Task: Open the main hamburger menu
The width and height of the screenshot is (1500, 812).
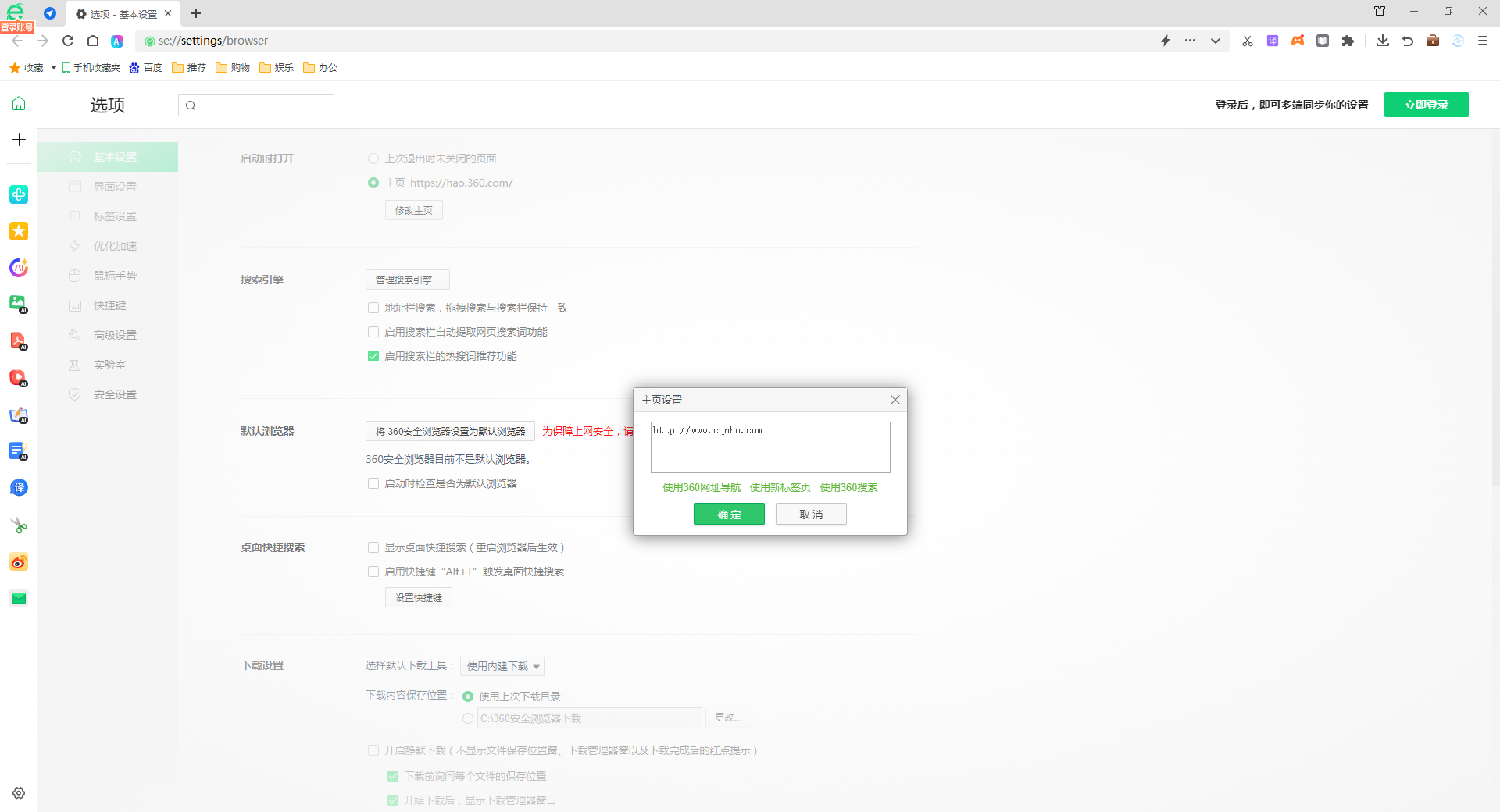Action: click(1483, 41)
